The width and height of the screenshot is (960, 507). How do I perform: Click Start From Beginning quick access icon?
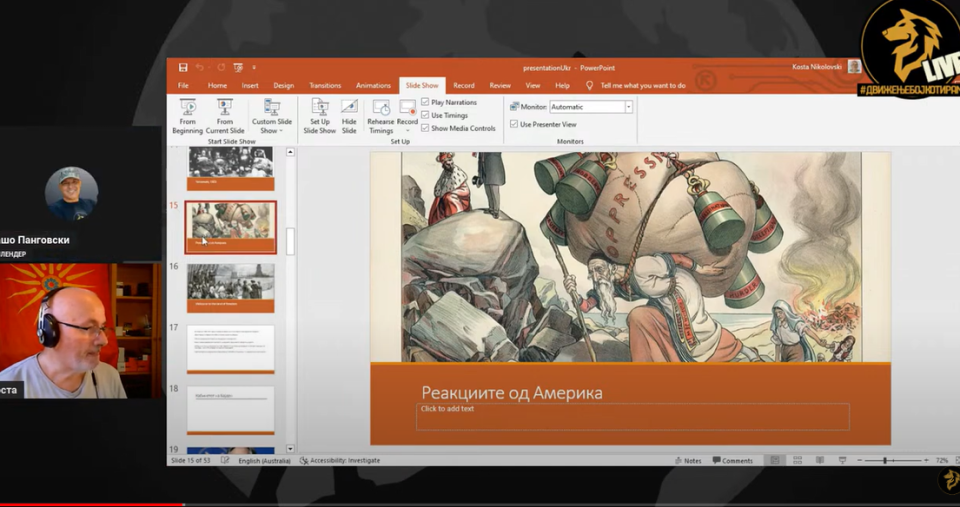tap(238, 67)
